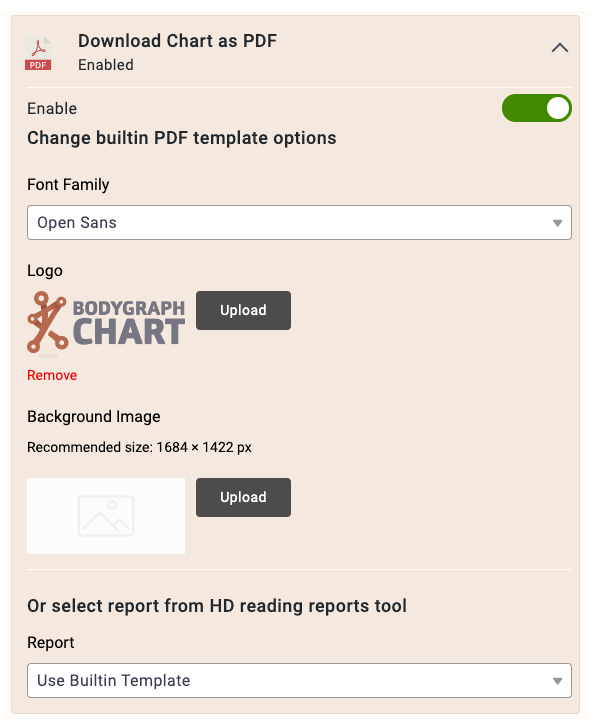
Task: Remove the current logo
Action: click(x=52, y=375)
